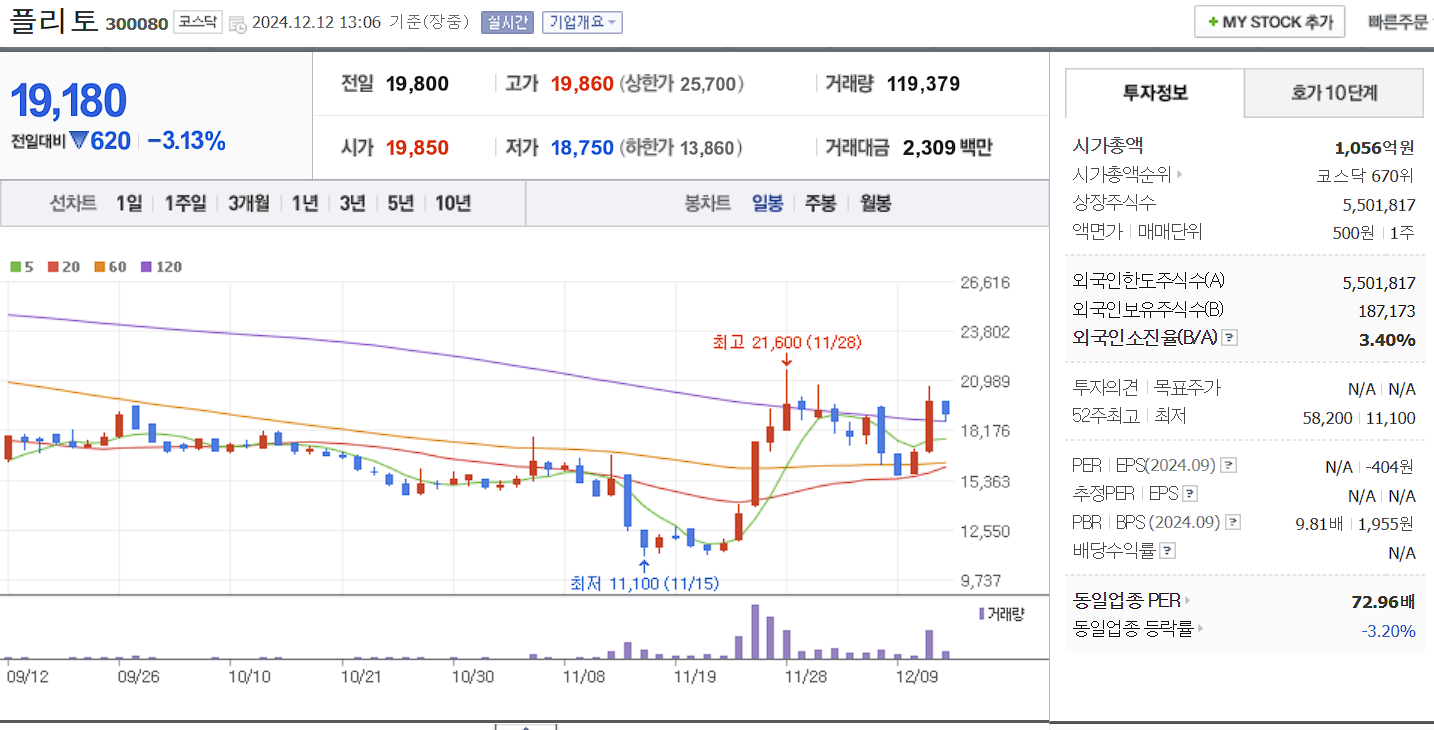This screenshot has height=730, width=1434.
Task: Open the 기업개요 dropdown
Action: click(x=581, y=22)
